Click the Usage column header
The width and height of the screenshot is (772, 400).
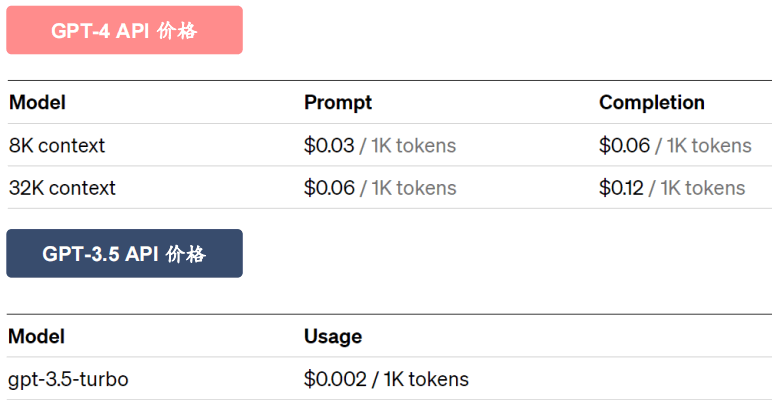point(333,336)
